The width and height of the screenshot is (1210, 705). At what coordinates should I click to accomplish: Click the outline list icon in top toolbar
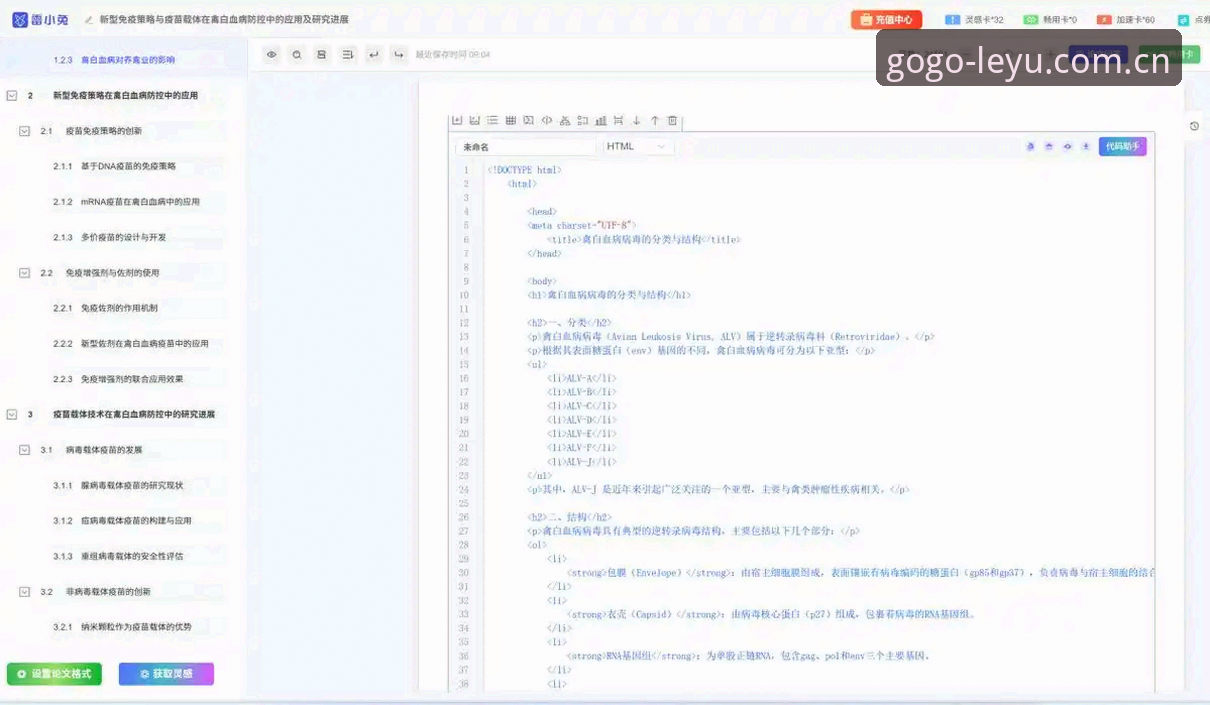point(348,55)
